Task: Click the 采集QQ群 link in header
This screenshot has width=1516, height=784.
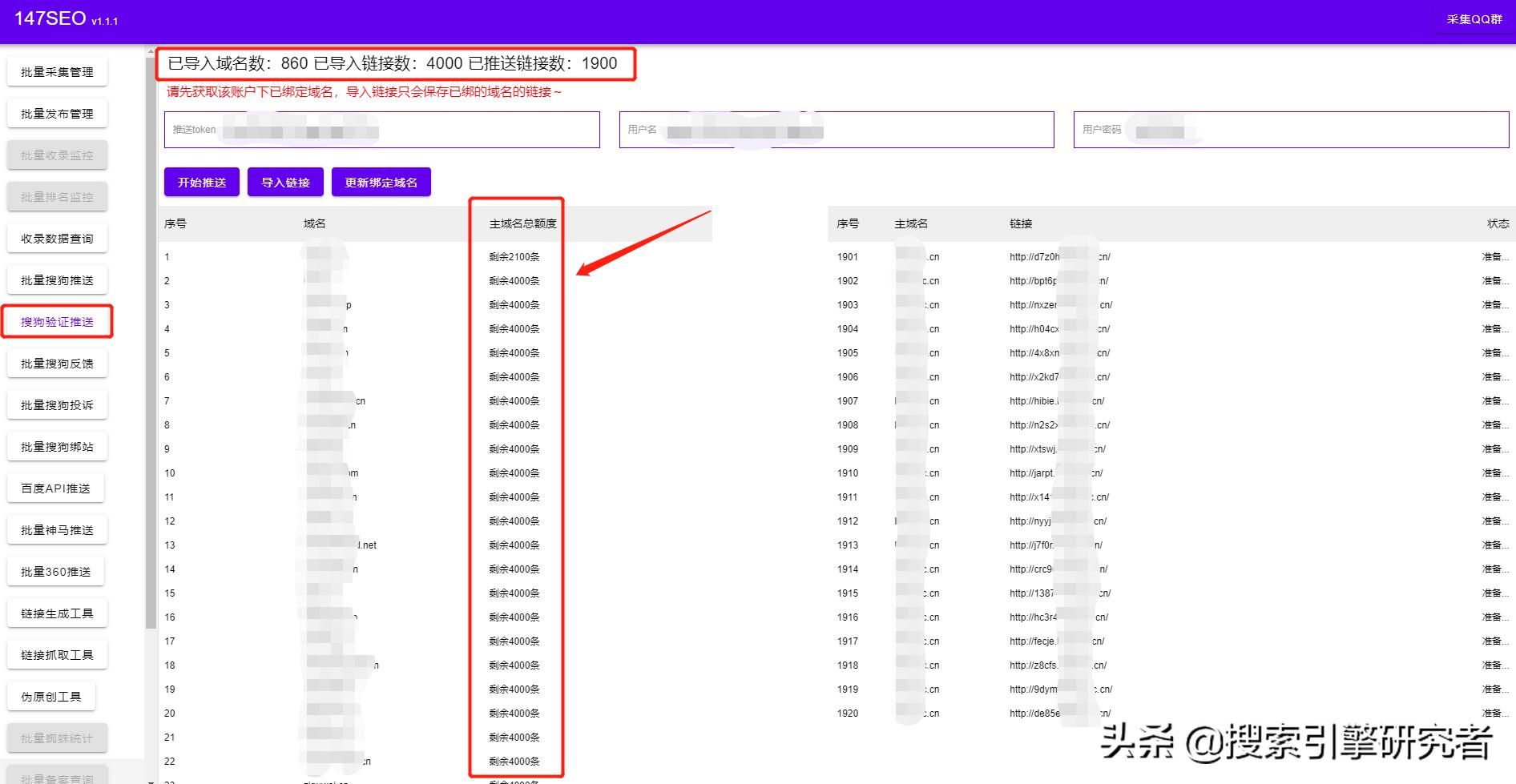Action: tap(1474, 19)
